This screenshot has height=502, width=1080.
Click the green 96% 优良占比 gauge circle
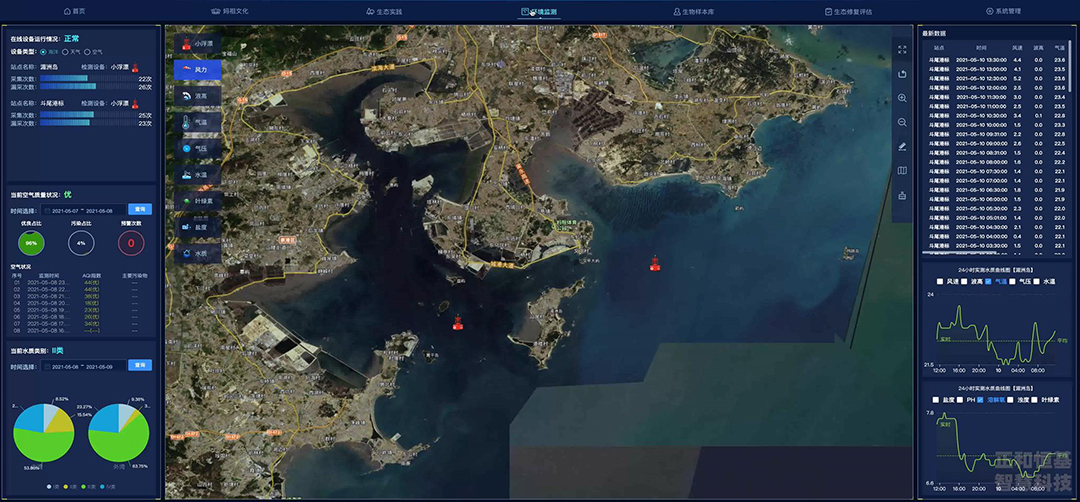[x=31, y=243]
